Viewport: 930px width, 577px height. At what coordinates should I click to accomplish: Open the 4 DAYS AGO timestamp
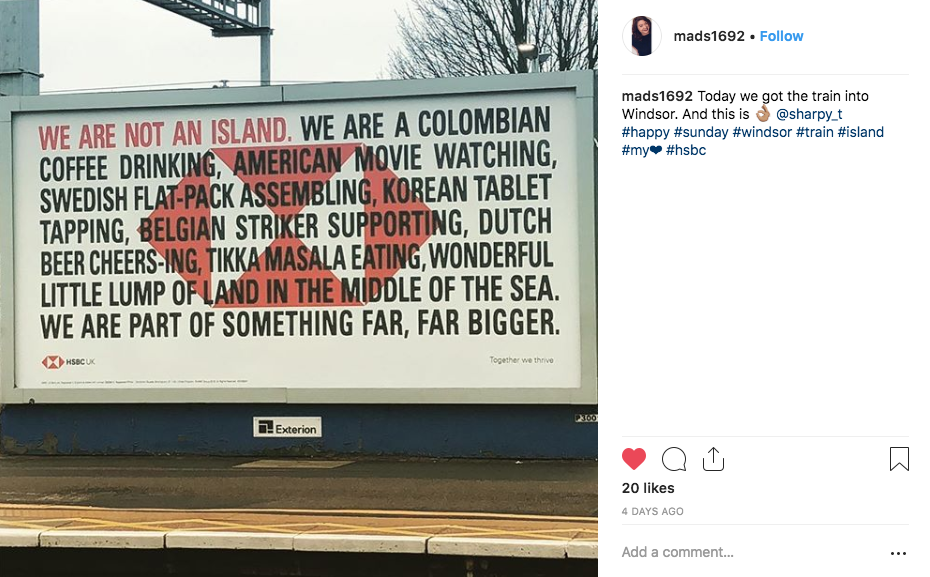(x=652, y=511)
